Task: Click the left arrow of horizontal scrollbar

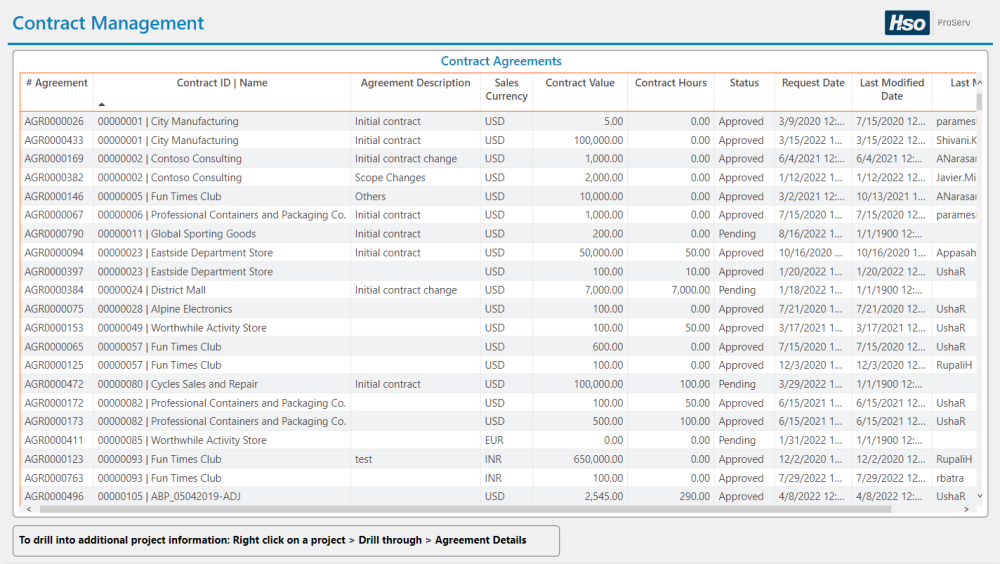Action: pyautogui.click(x=29, y=509)
